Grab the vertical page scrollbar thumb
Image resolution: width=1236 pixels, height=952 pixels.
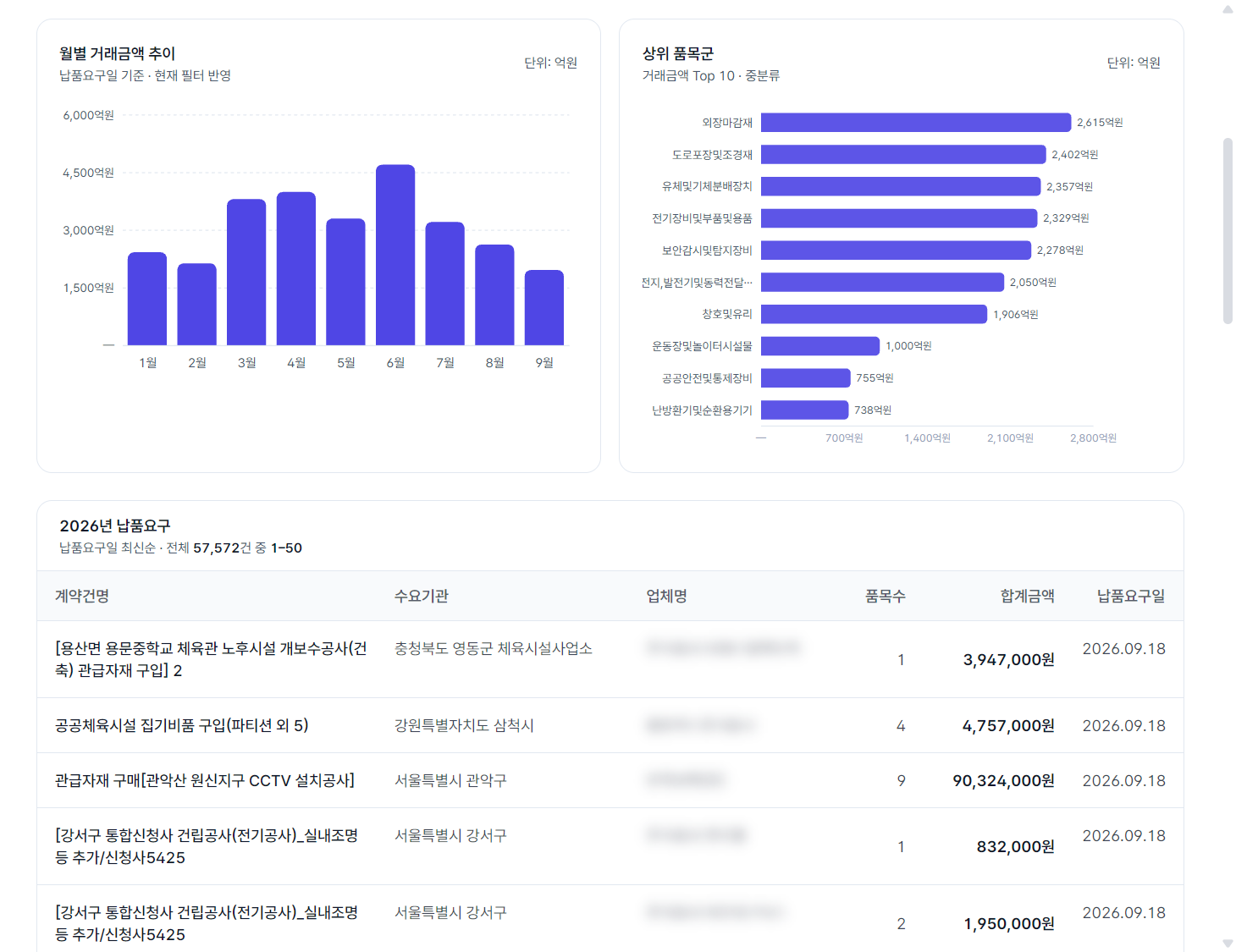point(1228,231)
